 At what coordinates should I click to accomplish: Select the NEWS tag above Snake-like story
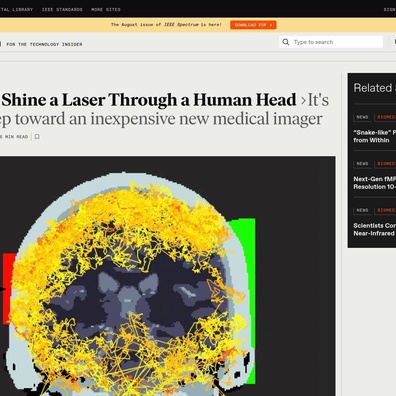(362, 117)
